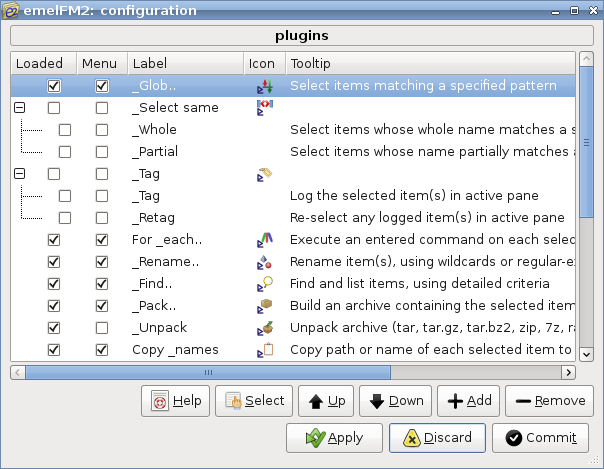The image size is (604, 469).
Task: Select the _Retag label cell
Action: click(153, 218)
